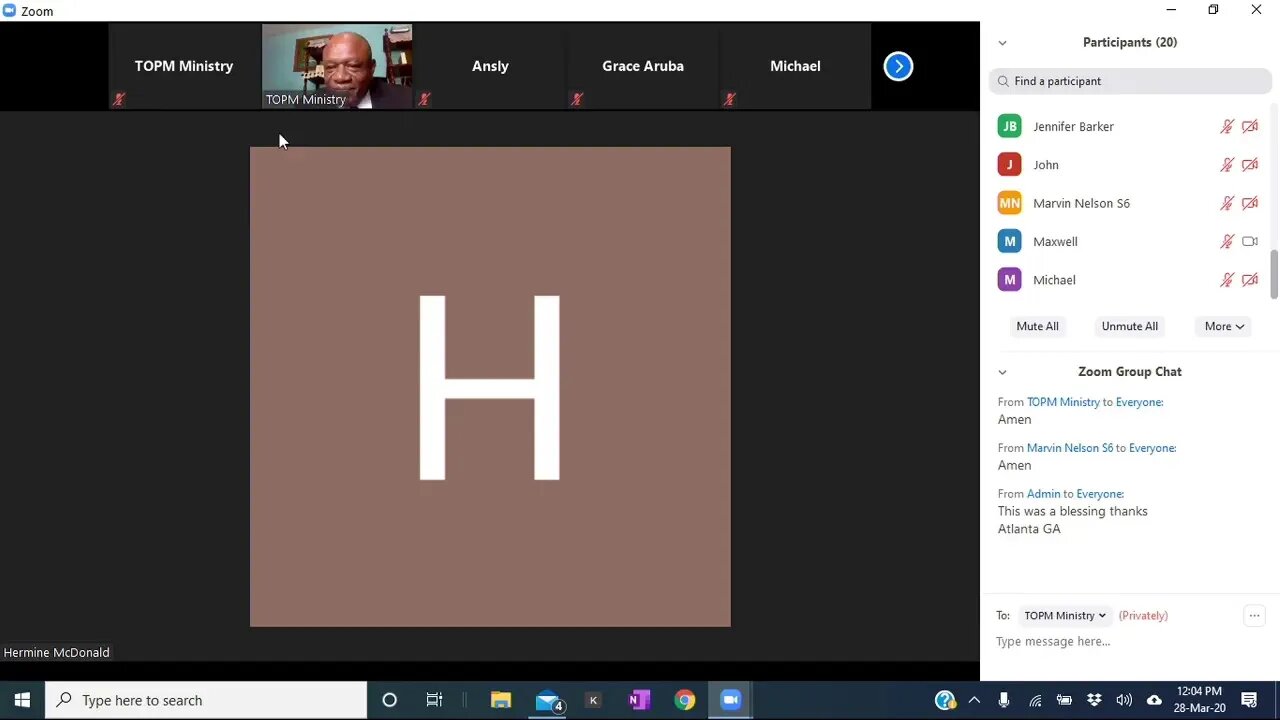Image resolution: width=1280 pixels, height=720 pixels.
Task: Click the TOPM Ministry sender link in chat
Action: (1063, 402)
